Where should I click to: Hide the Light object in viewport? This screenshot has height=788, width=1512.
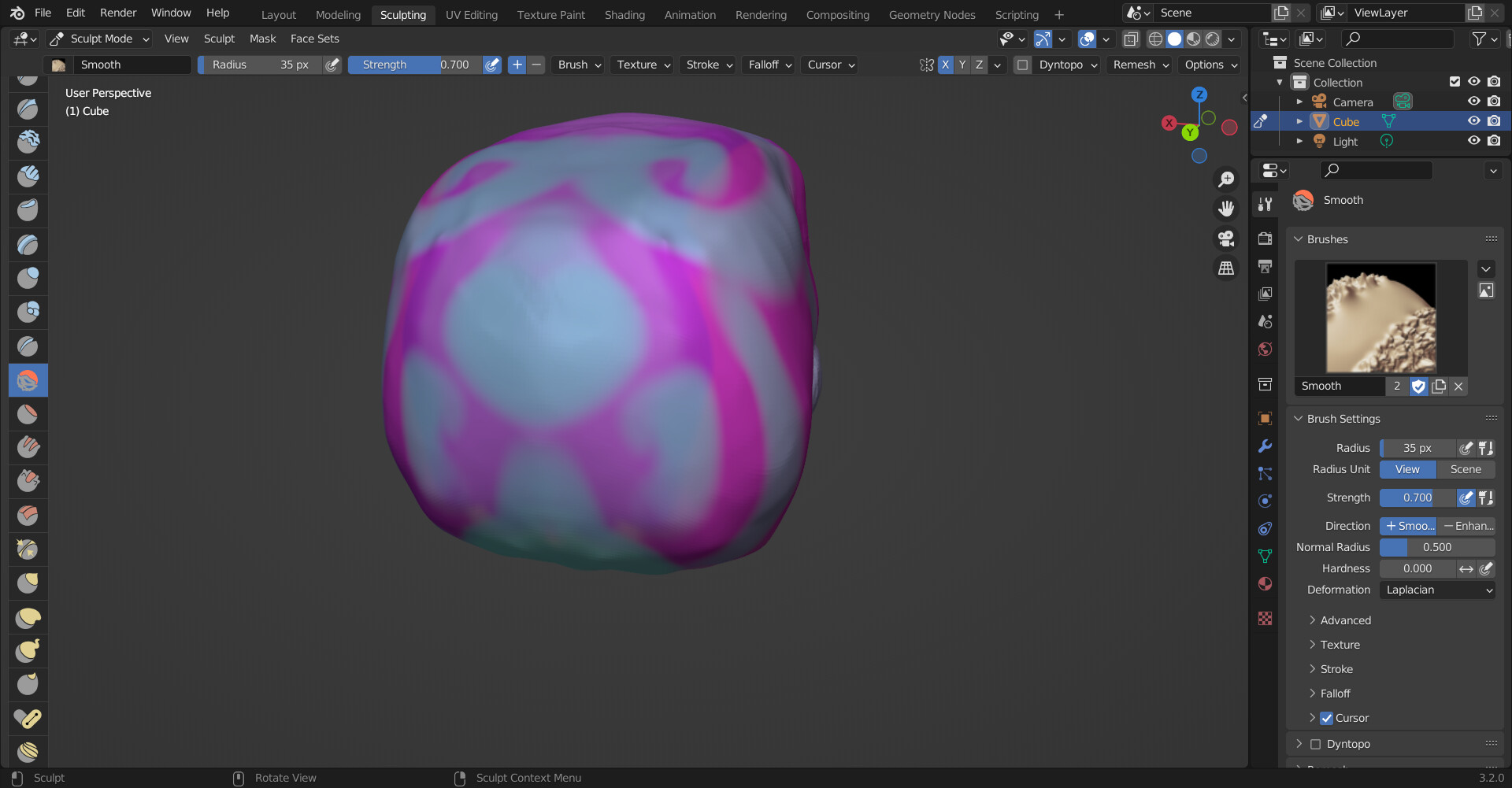pos(1473,141)
